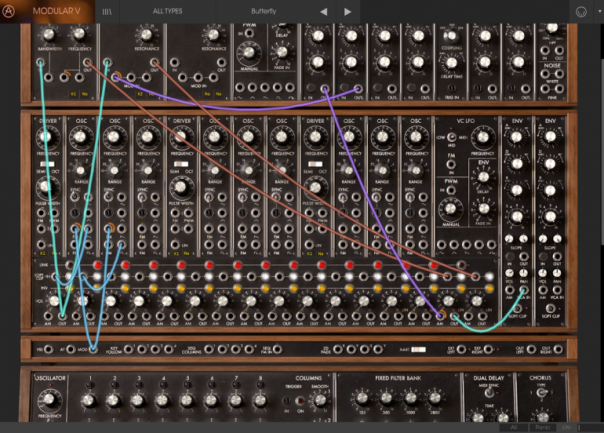The height and width of the screenshot is (433, 604).
Task: Click the VC LFO sine wave output jack
Action: [441, 244]
